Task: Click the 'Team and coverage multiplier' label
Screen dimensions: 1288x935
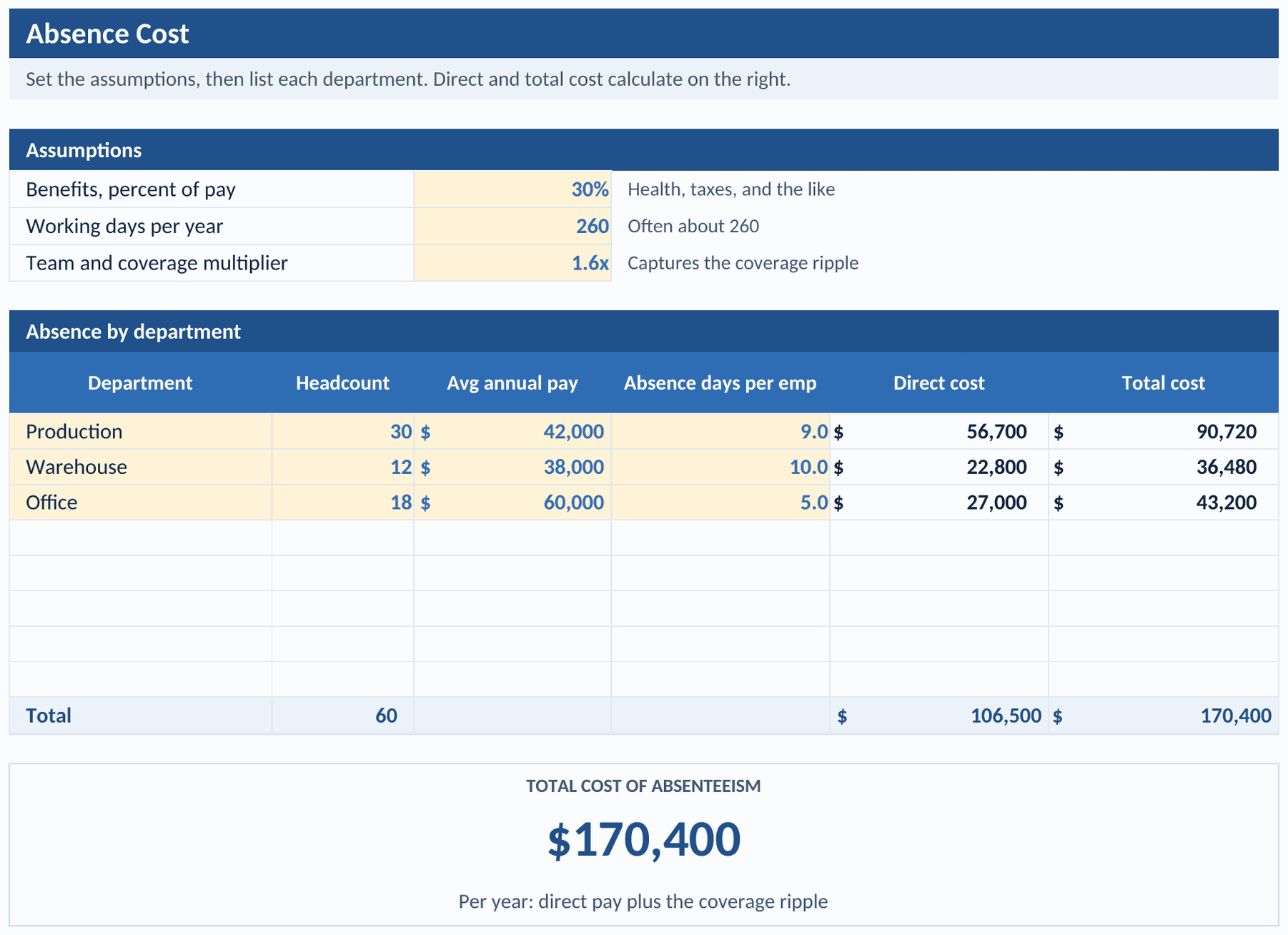Action: pyautogui.click(x=157, y=263)
